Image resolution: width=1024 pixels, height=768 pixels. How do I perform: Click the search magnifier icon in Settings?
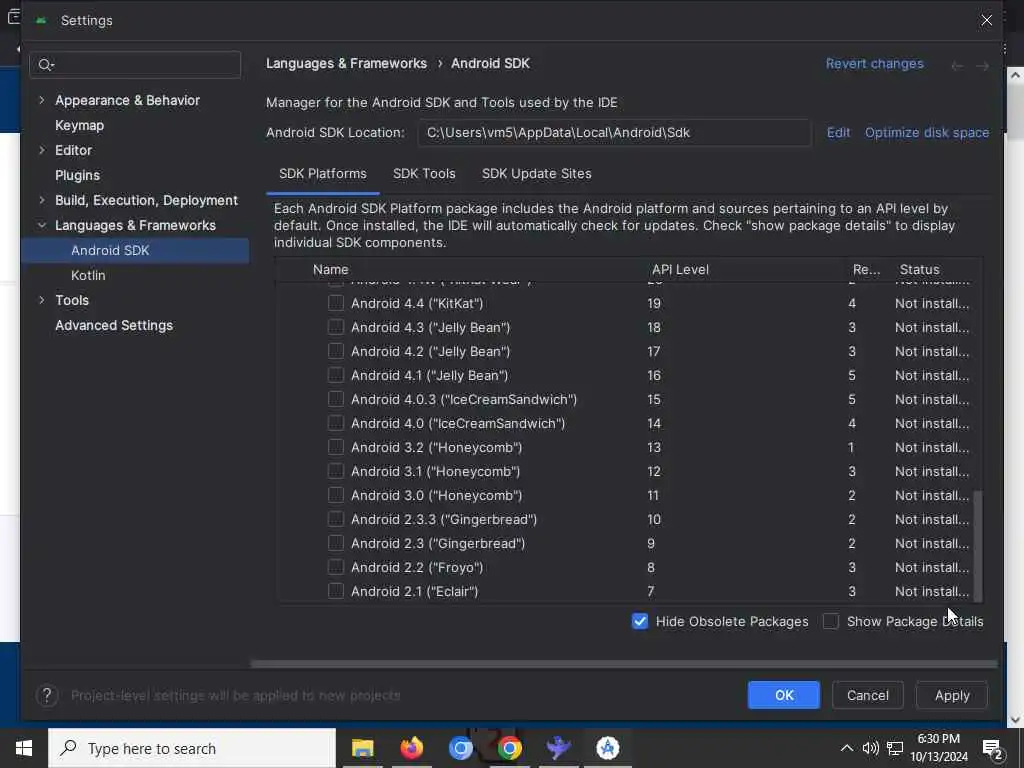(x=45, y=65)
